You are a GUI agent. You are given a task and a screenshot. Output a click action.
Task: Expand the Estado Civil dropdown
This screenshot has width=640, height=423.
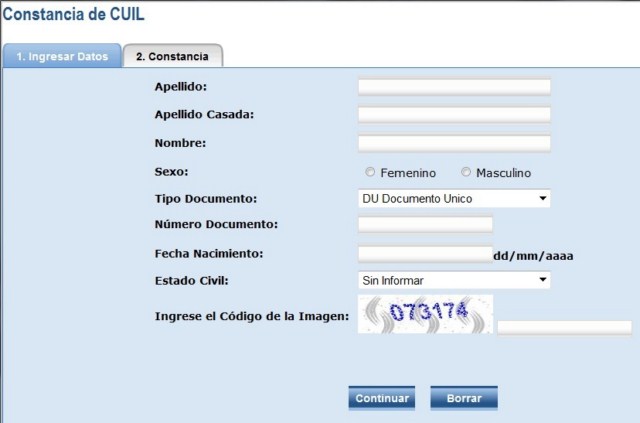point(454,280)
